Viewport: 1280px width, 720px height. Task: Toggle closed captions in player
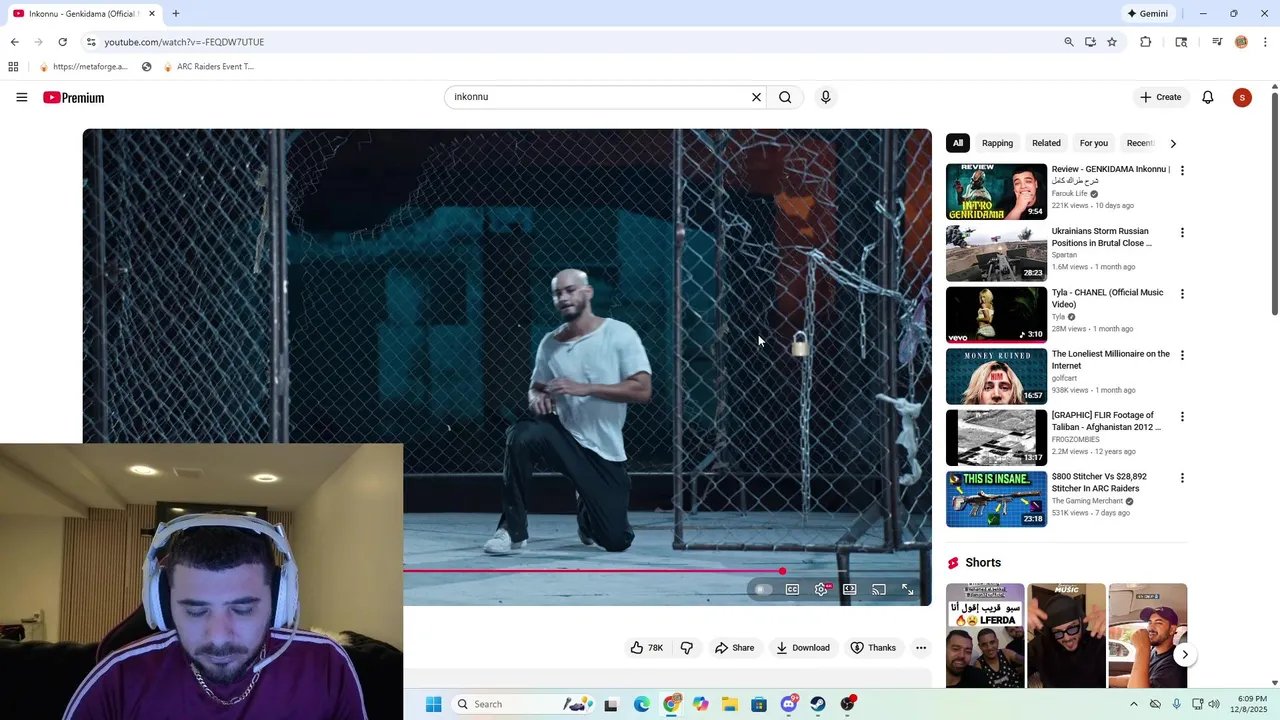click(x=792, y=589)
